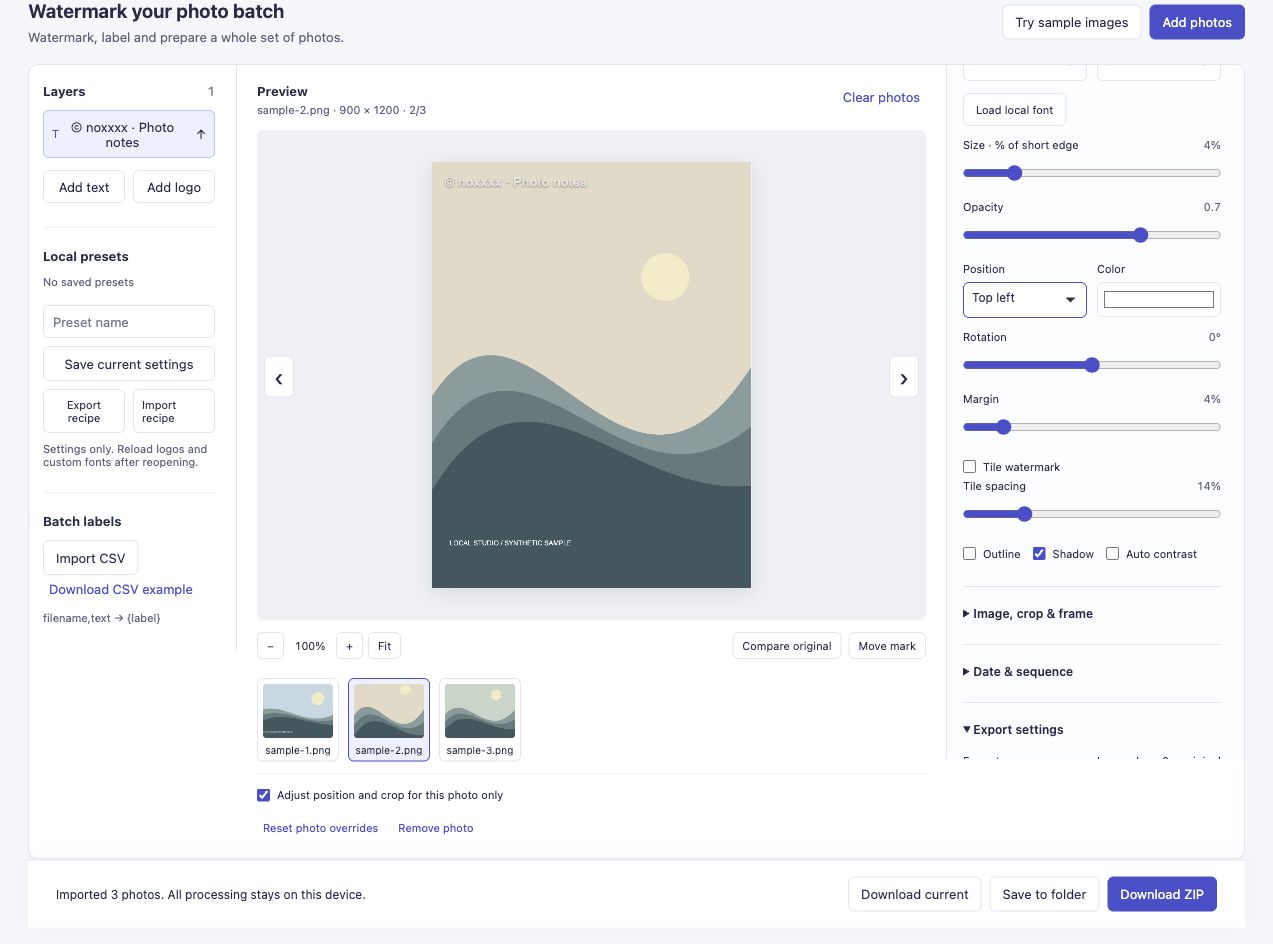Click the Size percent of short edge slider

pos(1092,173)
